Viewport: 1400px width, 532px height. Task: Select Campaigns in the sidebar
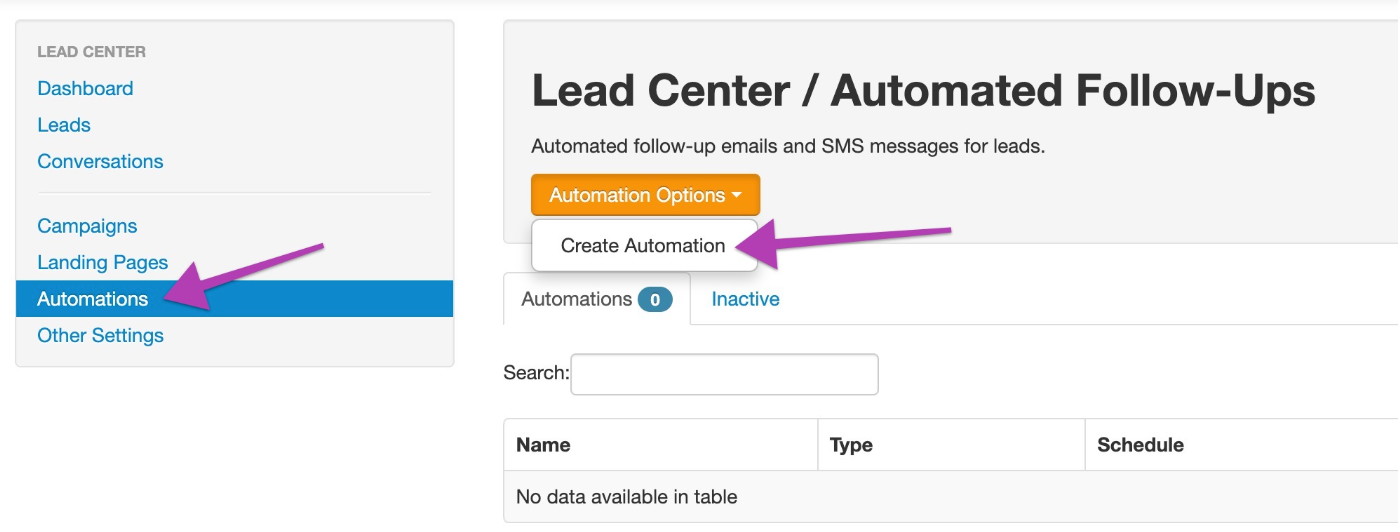tap(87, 226)
